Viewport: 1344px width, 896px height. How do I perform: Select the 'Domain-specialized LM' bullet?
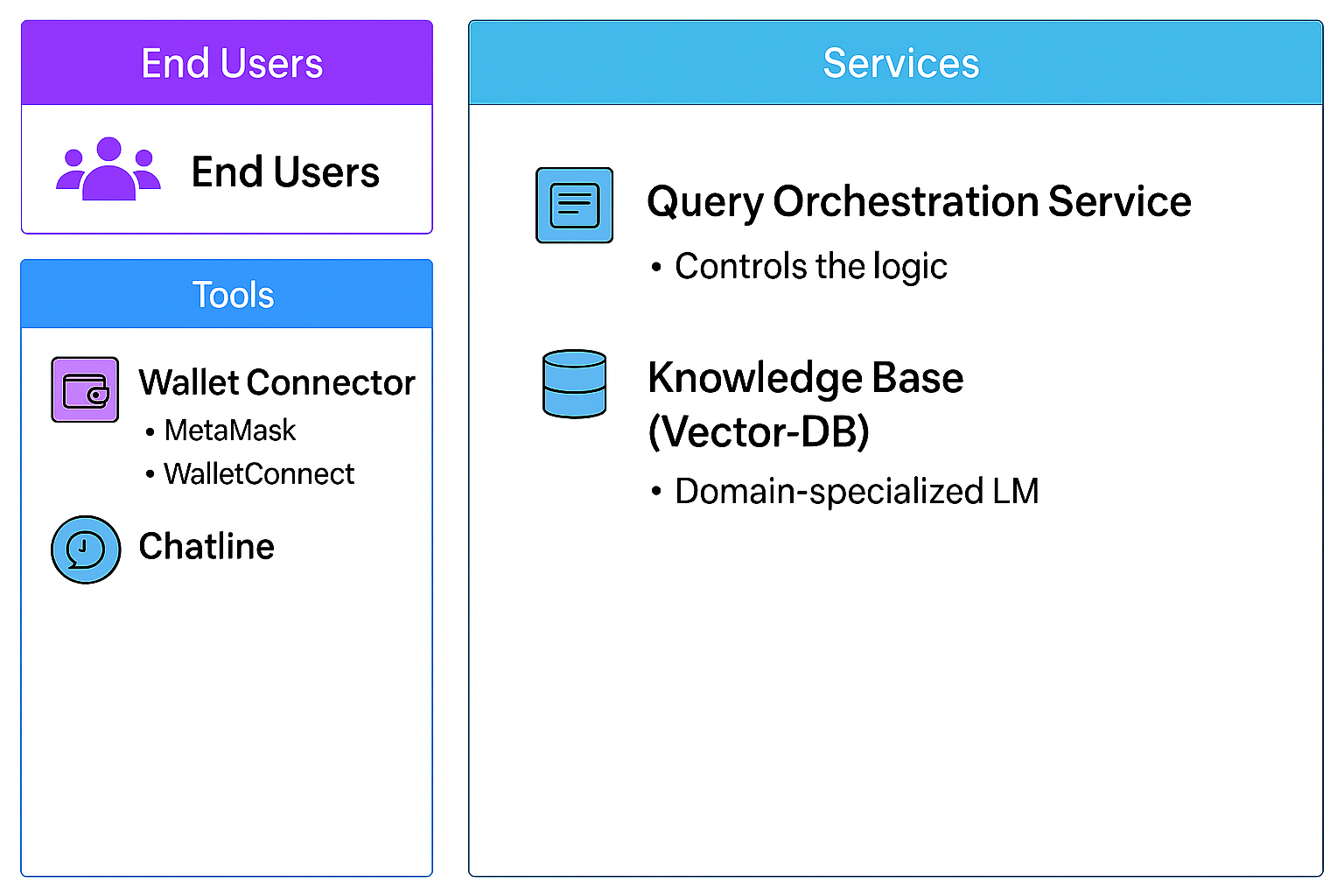coord(856,492)
